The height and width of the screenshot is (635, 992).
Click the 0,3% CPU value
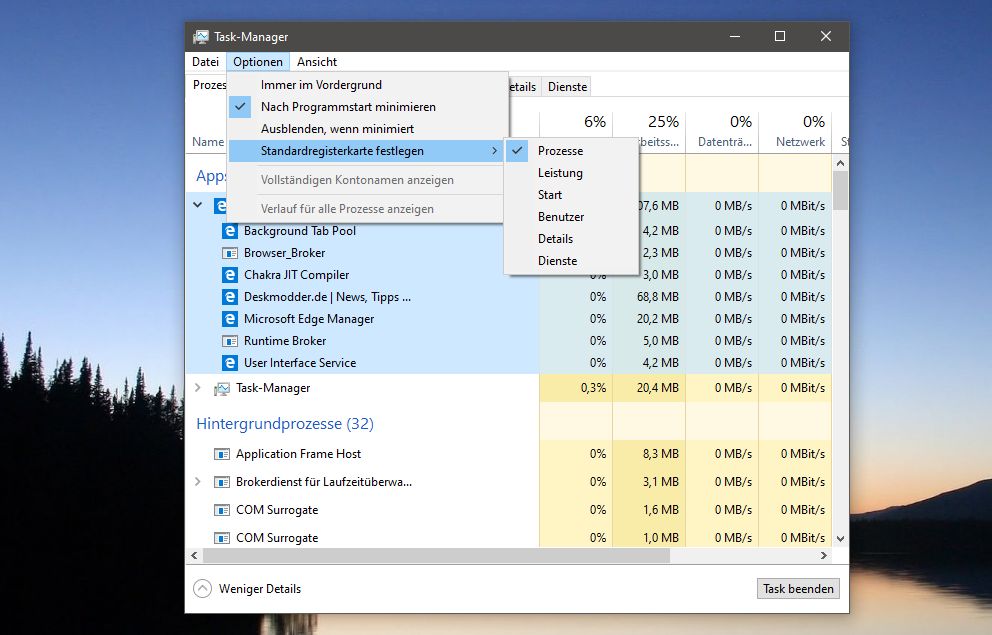593,388
